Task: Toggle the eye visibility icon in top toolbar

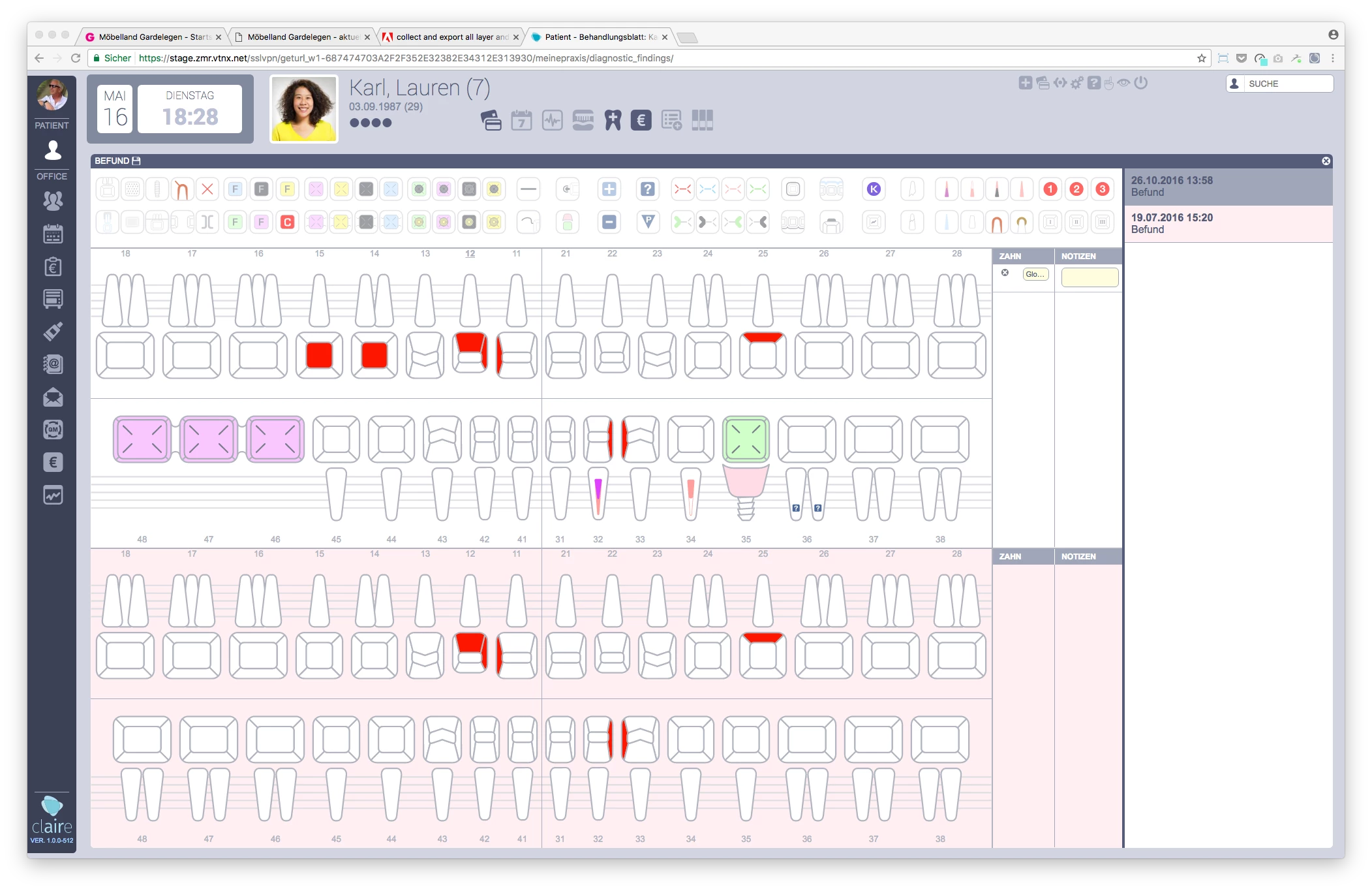Action: [1123, 83]
